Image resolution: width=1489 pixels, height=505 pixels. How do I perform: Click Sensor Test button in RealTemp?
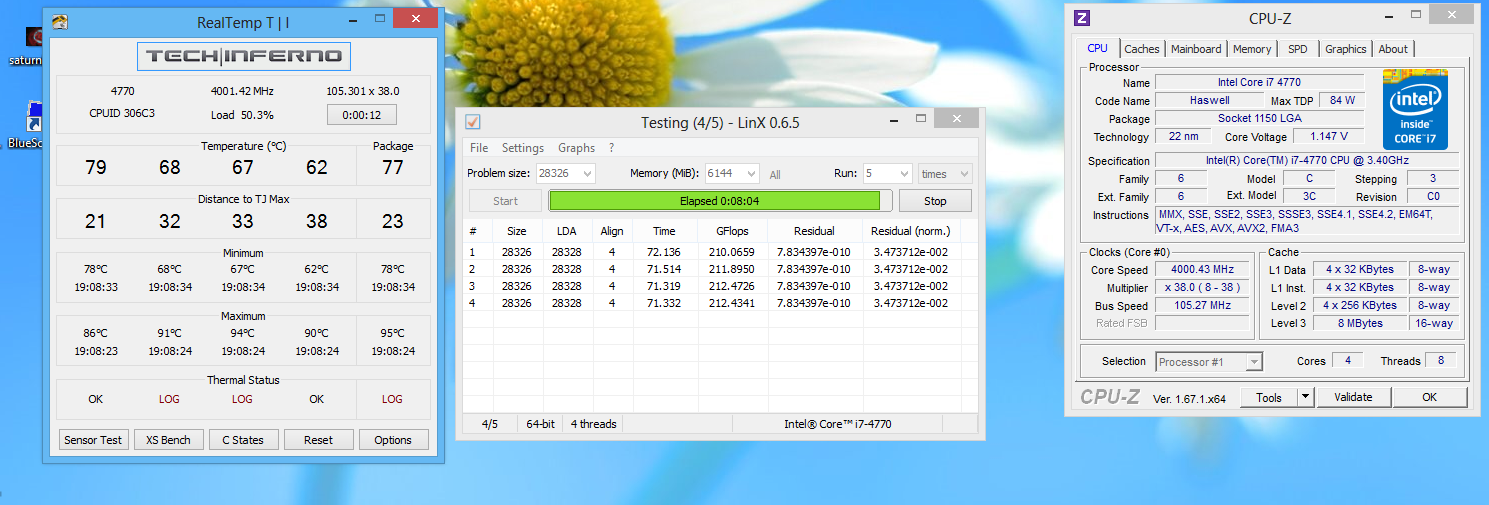pyautogui.click(x=93, y=440)
